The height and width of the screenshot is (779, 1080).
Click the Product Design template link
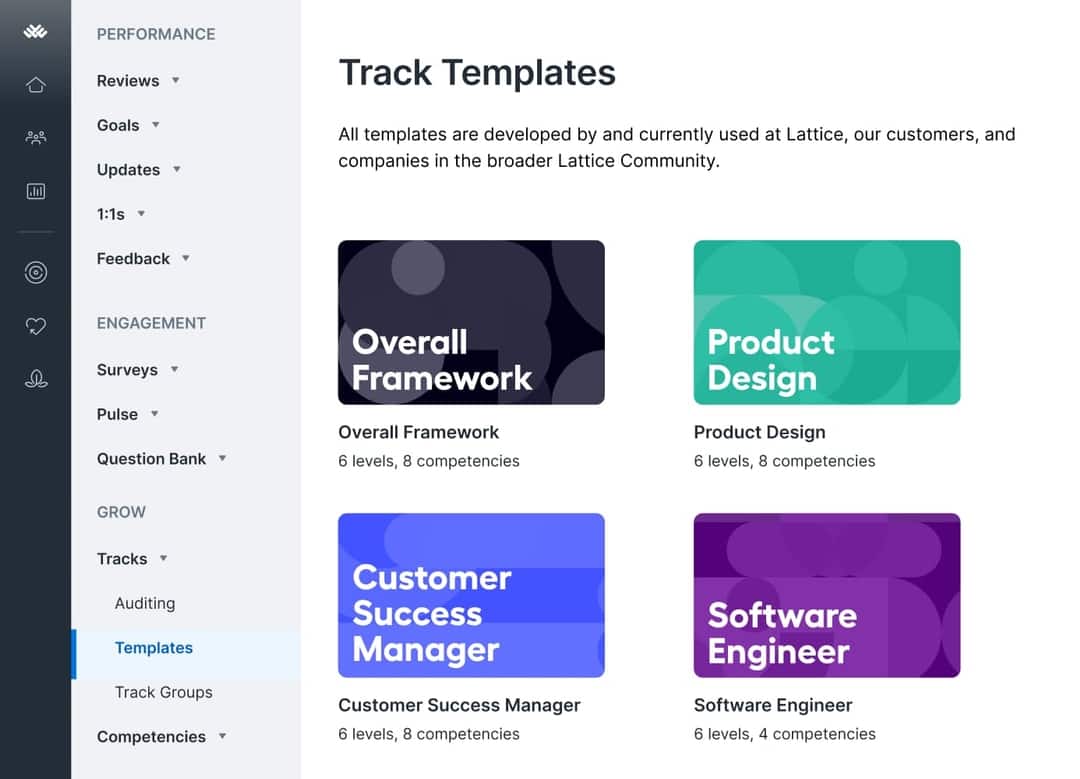[760, 432]
